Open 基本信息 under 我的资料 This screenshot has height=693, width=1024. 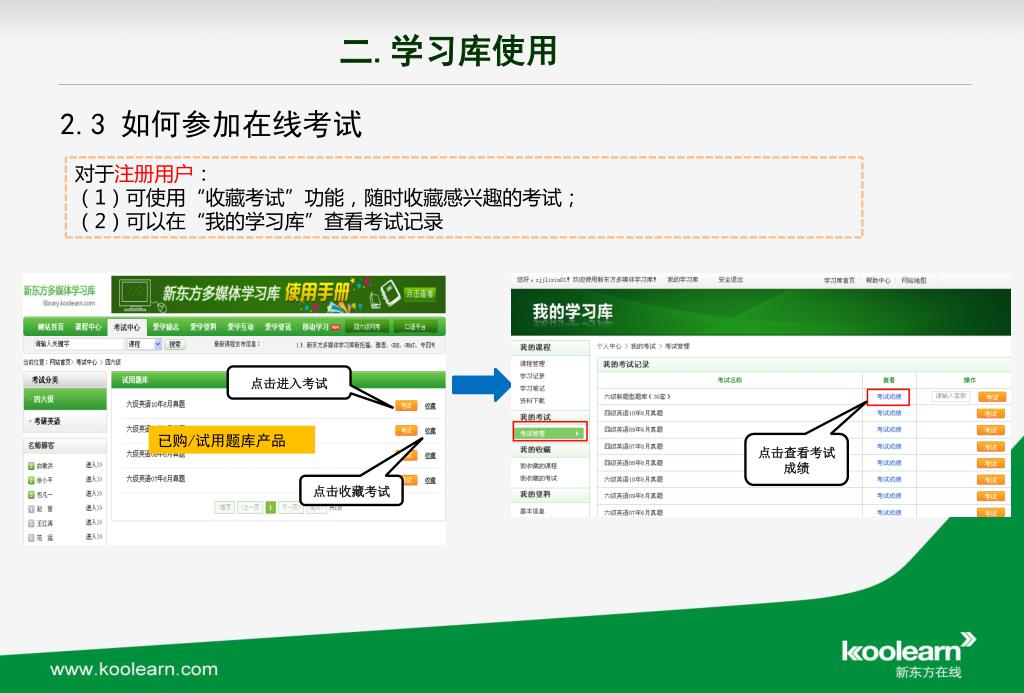(x=532, y=511)
